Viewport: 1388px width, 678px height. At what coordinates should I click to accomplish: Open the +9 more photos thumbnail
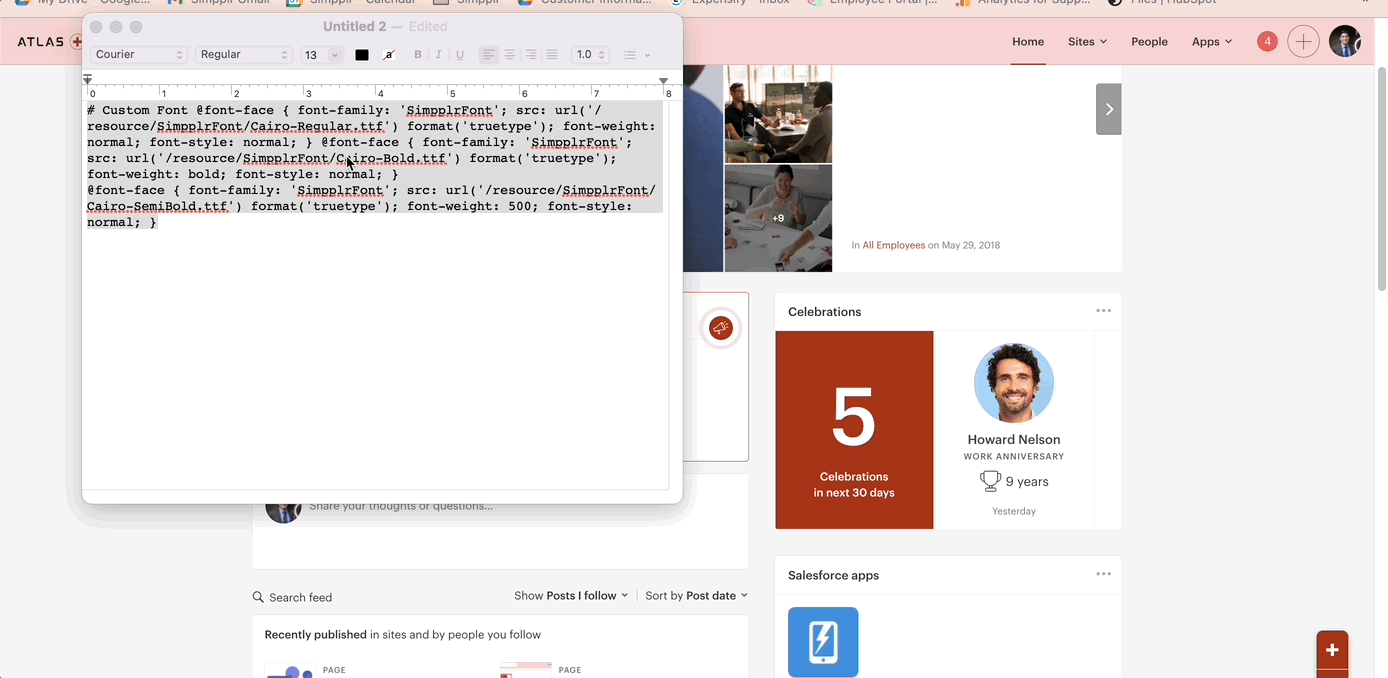point(778,218)
